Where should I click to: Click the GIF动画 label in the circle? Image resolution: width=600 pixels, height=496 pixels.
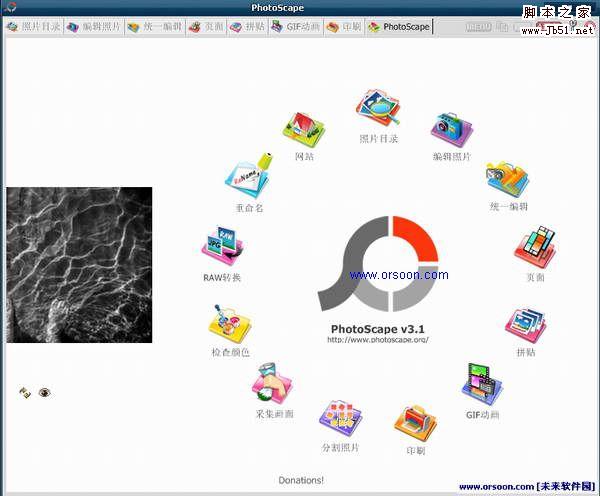483,415
